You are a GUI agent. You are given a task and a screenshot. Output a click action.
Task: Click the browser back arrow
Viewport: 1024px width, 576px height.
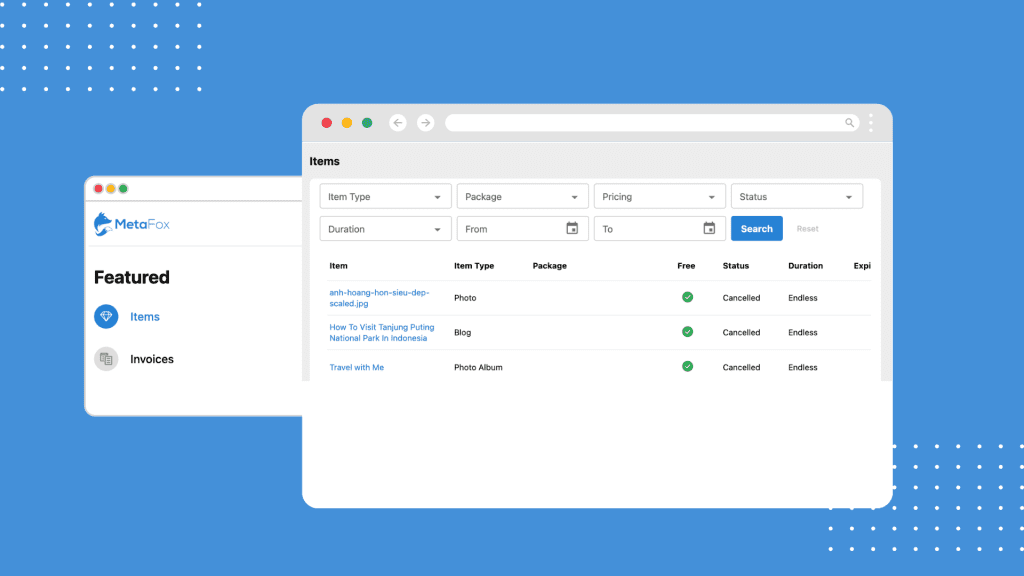click(398, 123)
